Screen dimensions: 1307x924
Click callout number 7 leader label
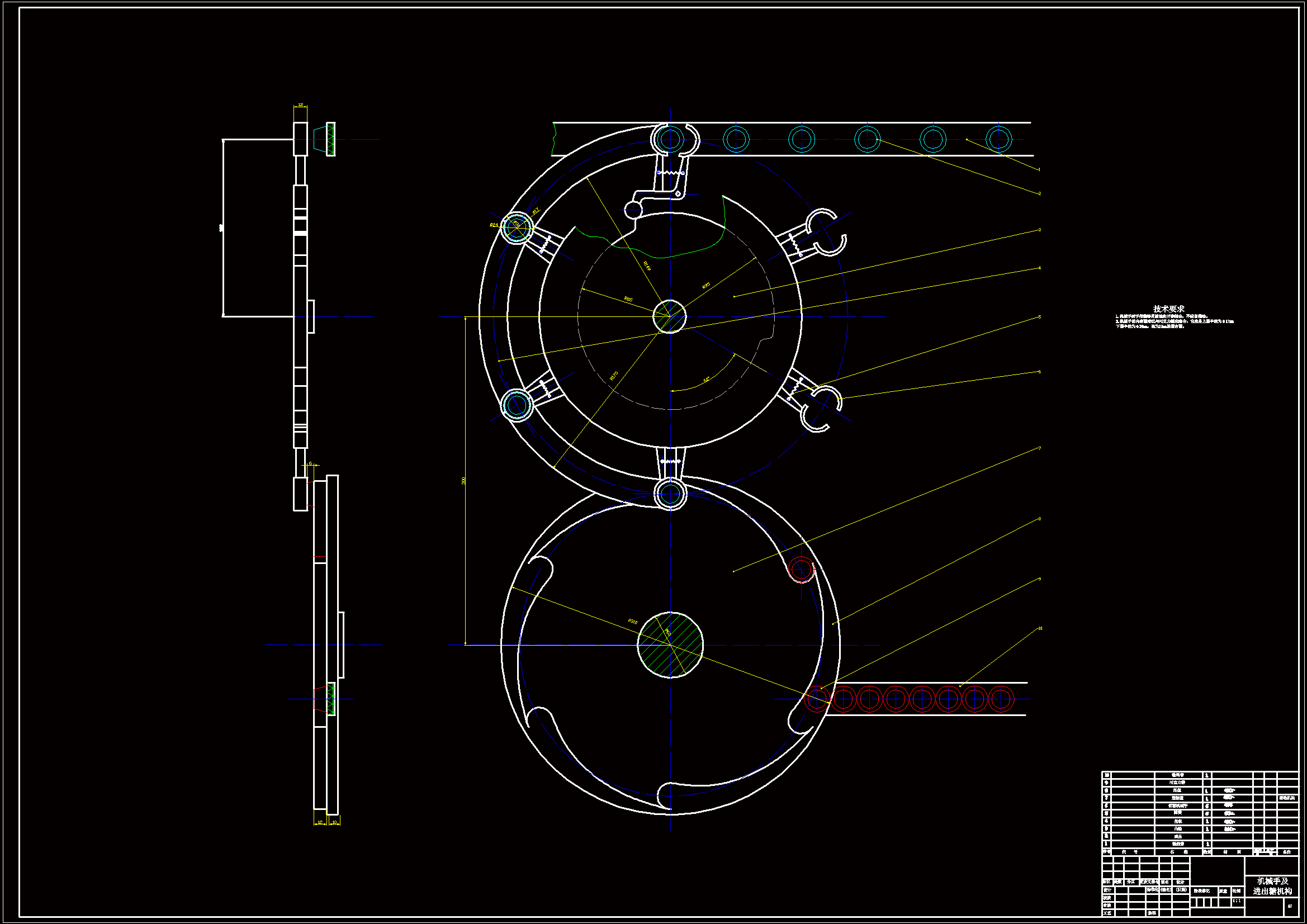(x=1039, y=448)
